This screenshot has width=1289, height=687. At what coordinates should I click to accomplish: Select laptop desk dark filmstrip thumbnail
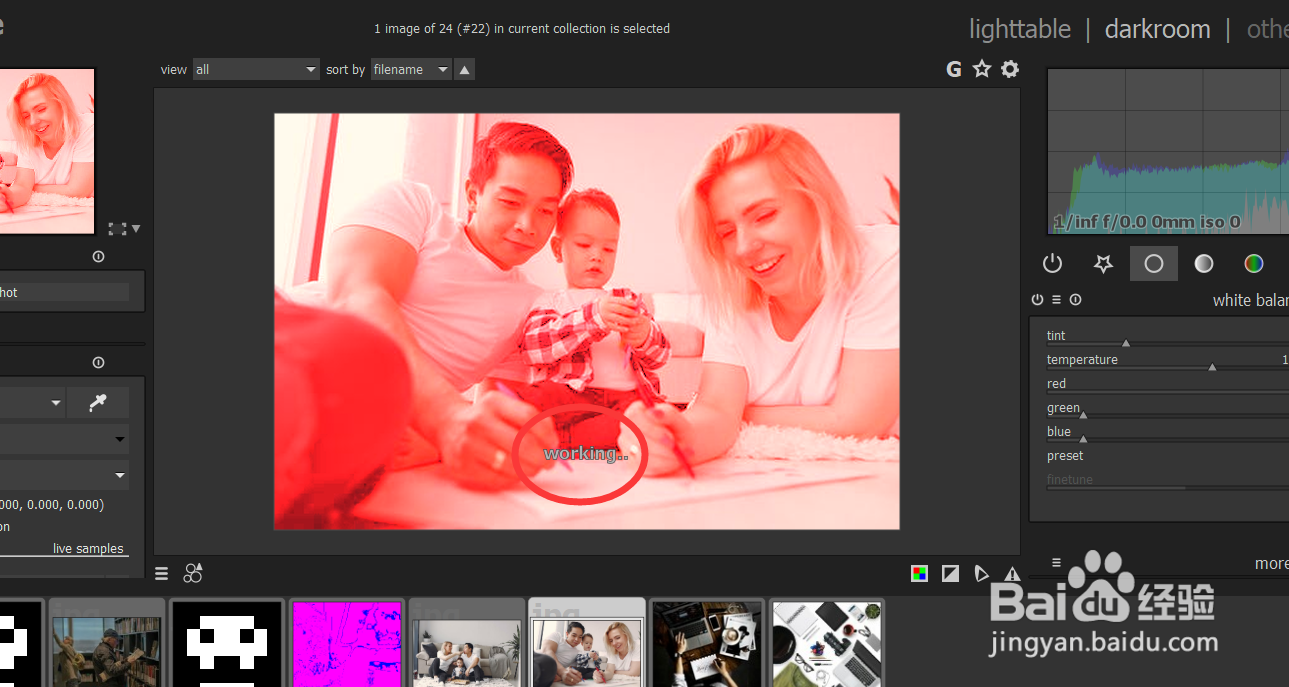point(707,643)
